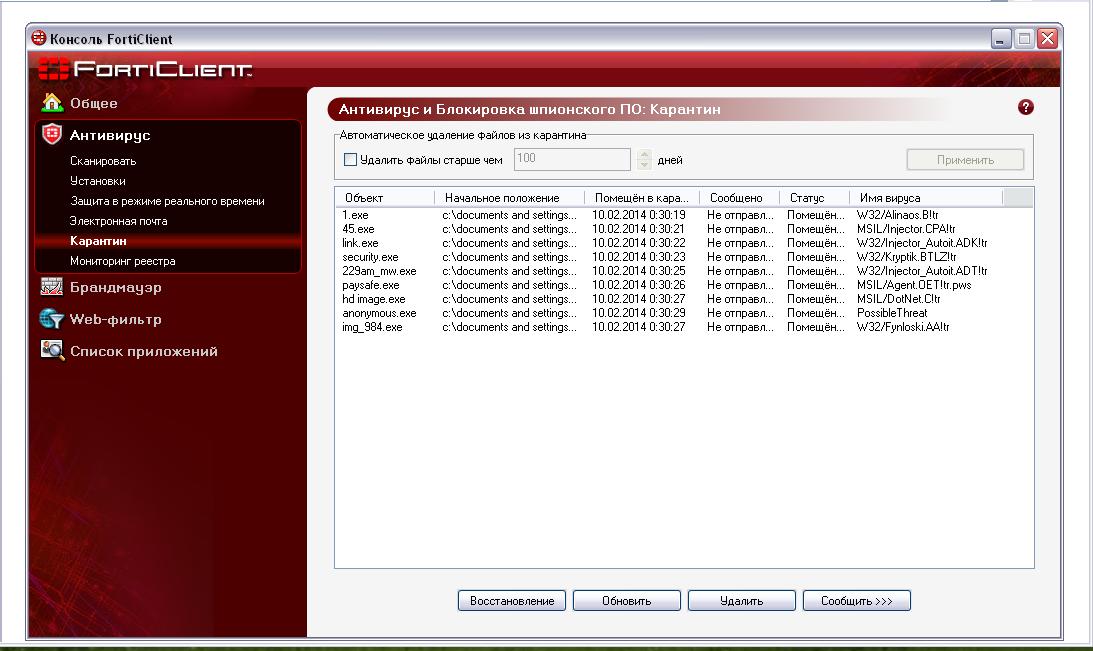Click virus name W32/Kryptik.BTLZ!tr
The height and width of the screenshot is (651, 1093).
[x=907, y=257]
